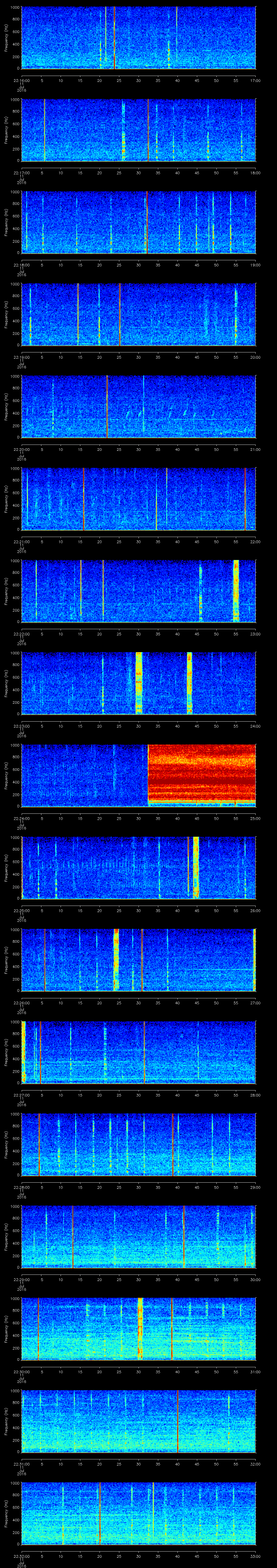Select the spectrogram panel starting at 22:25:00
Viewport: 277px width, 1568px height.
138,868
